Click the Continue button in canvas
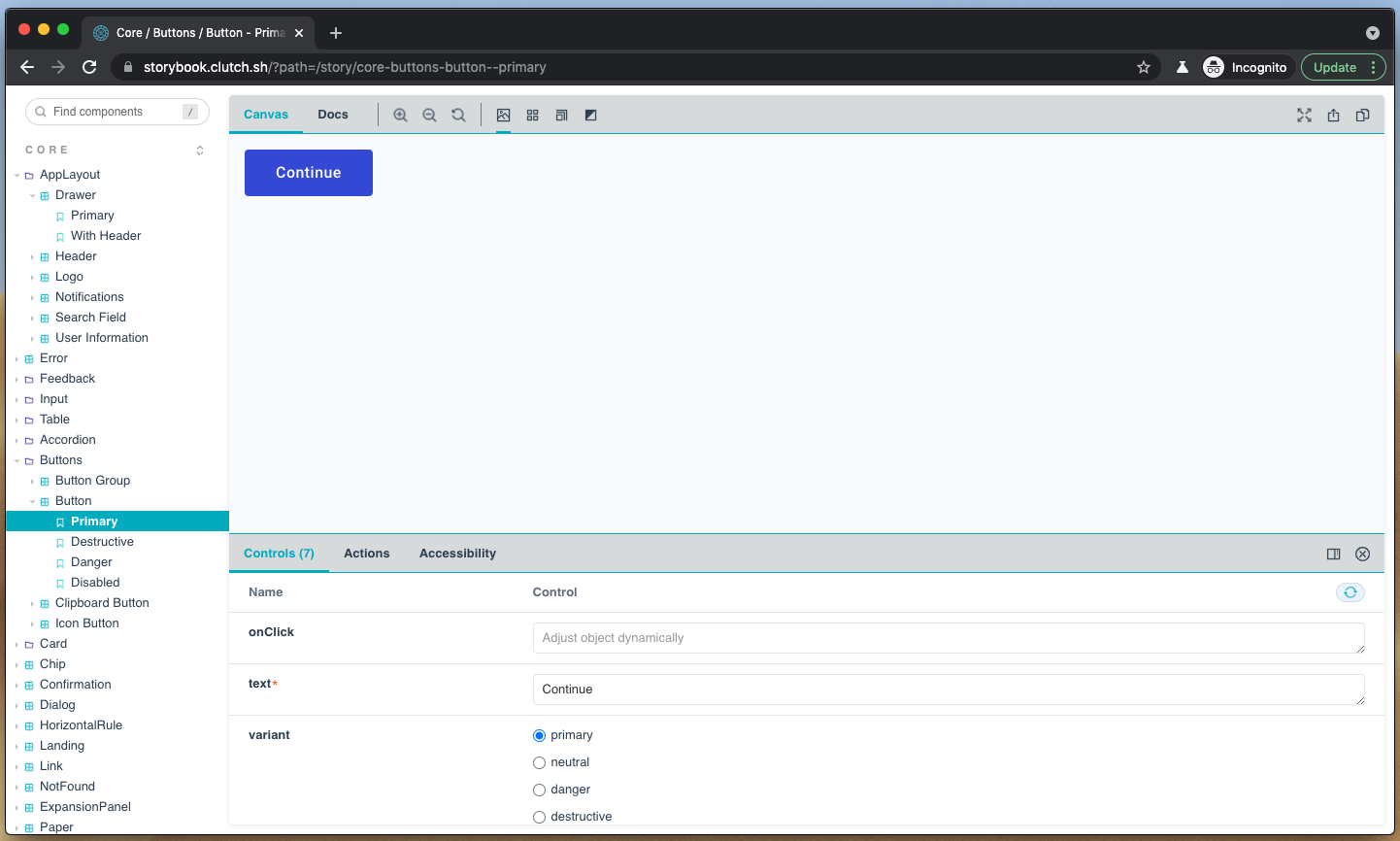 [x=309, y=173]
